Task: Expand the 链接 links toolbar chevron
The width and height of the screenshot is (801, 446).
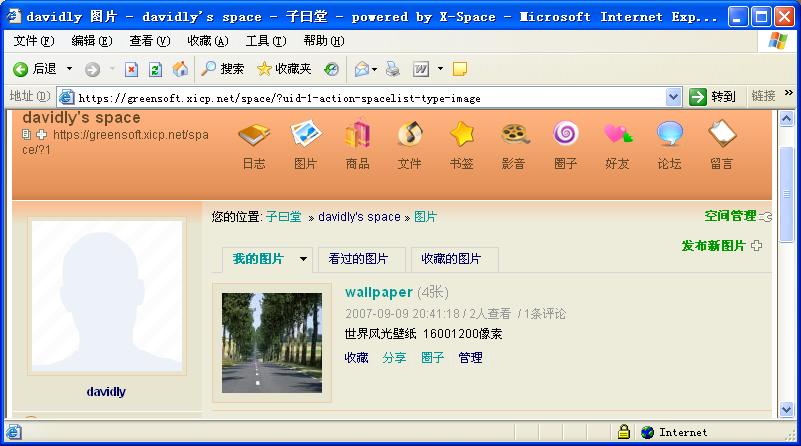Action: tap(789, 93)
